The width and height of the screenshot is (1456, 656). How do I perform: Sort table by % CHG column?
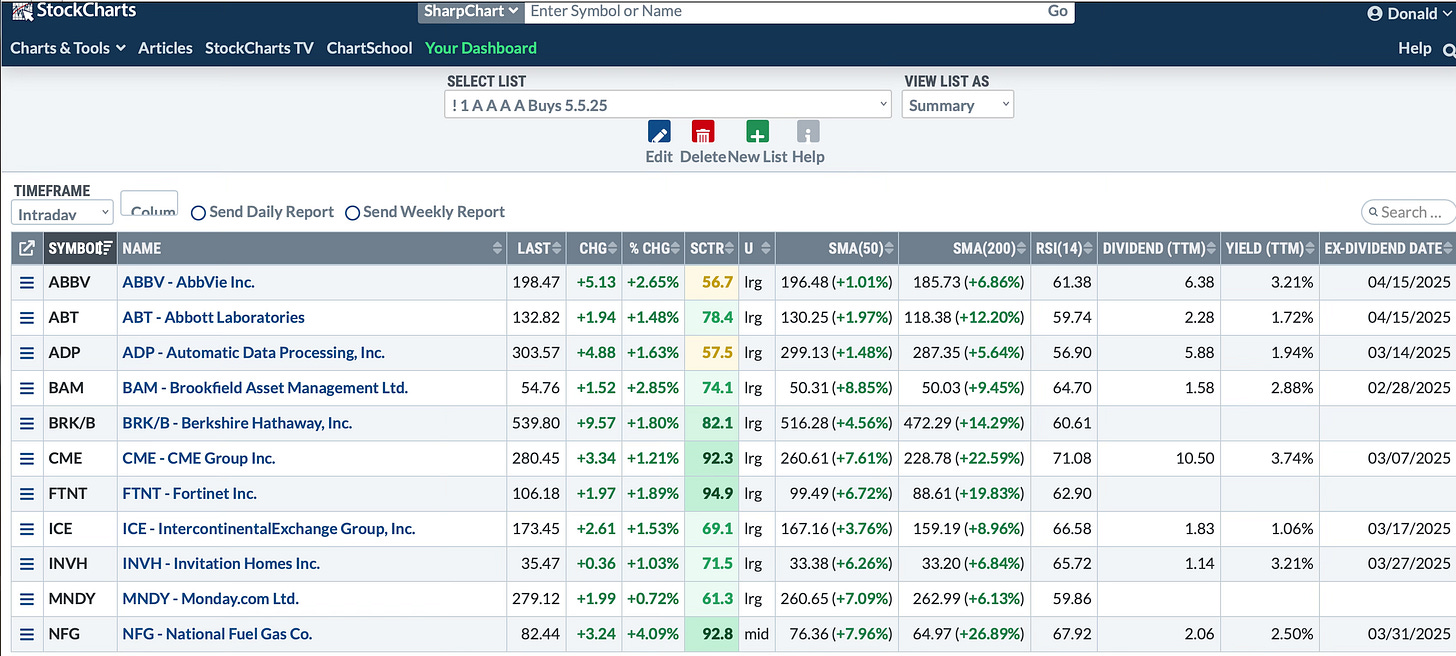coord(653,248)
